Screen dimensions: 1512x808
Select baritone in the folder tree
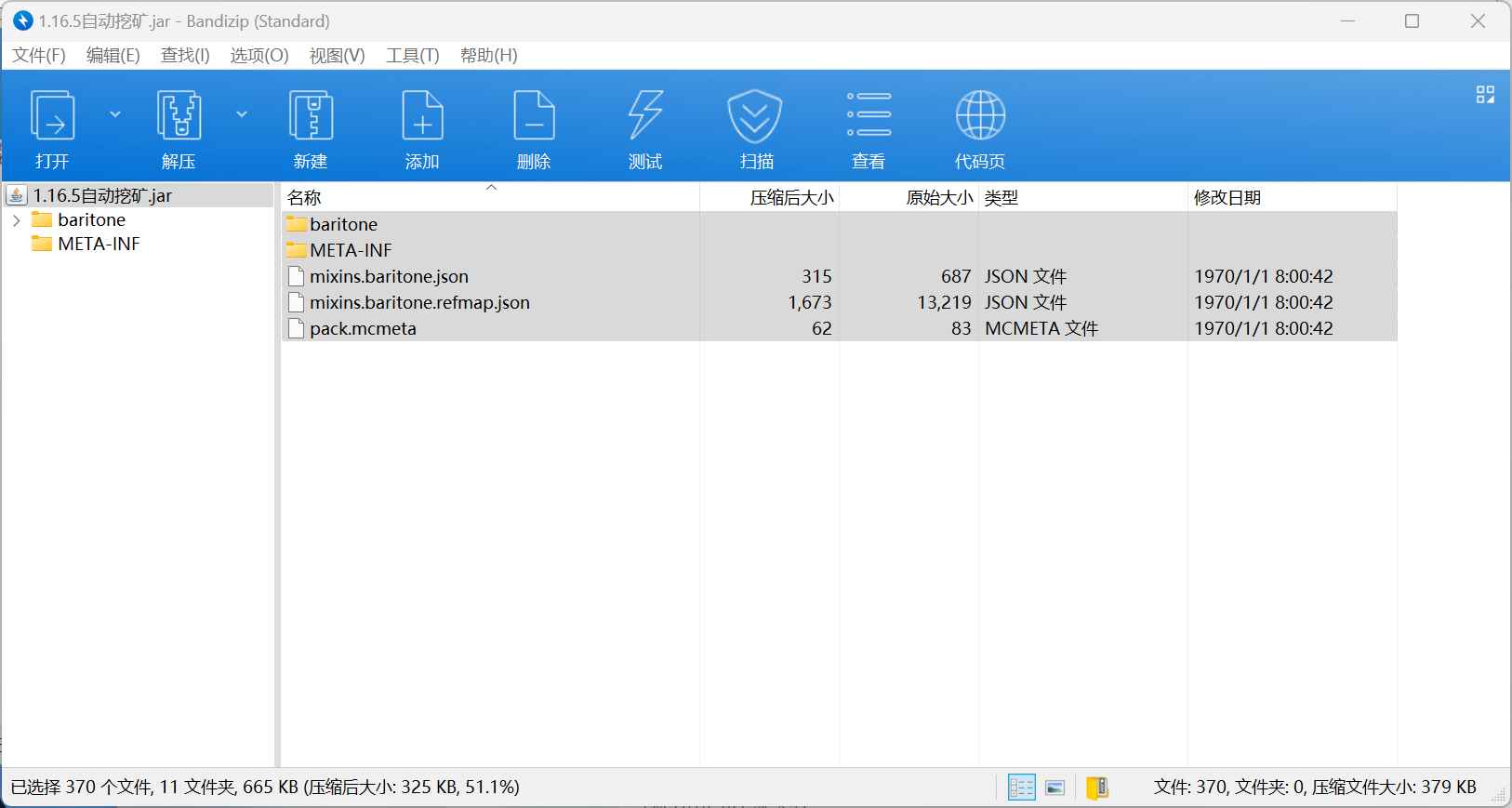pos(91,220)
